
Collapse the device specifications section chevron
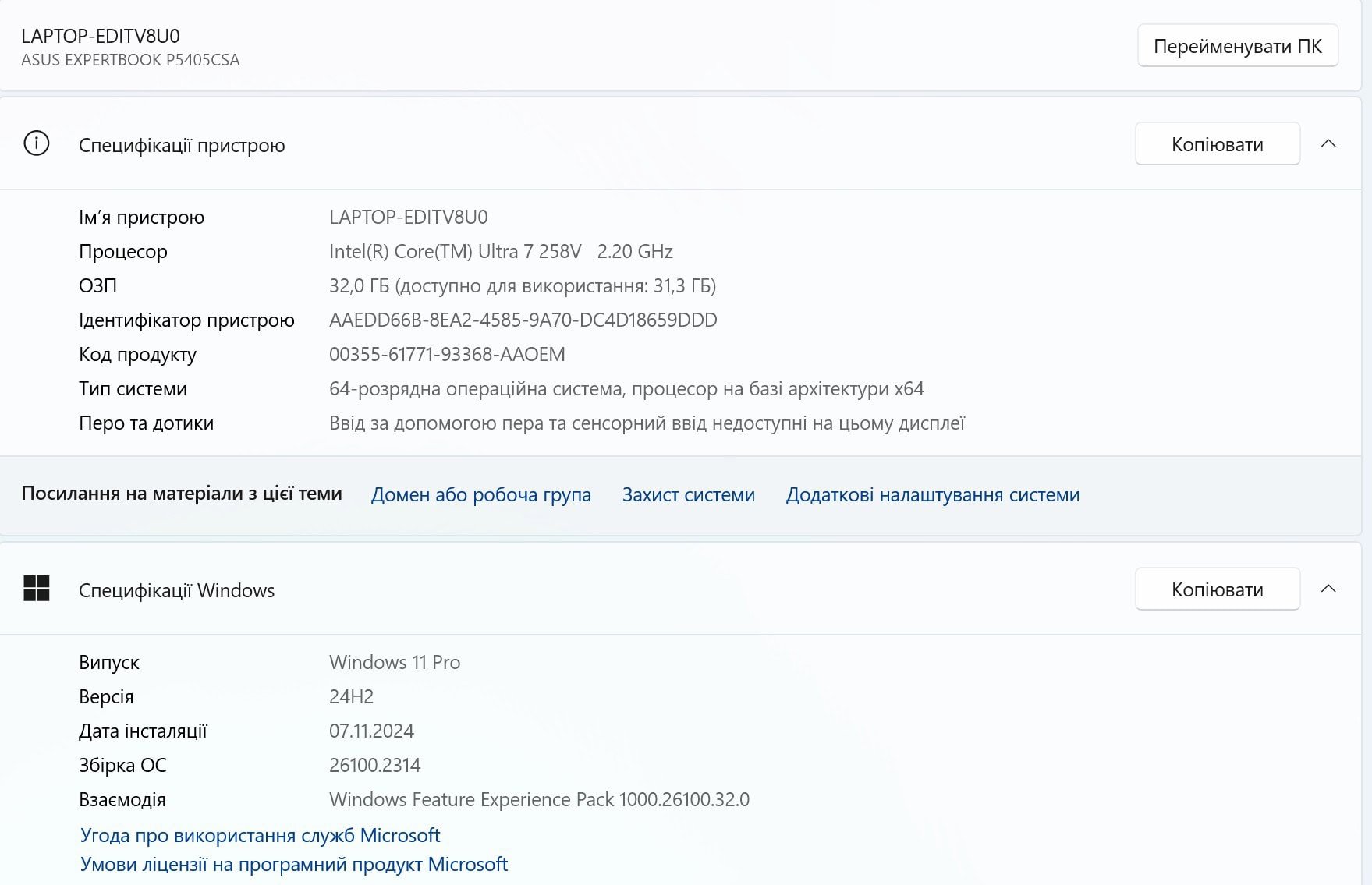coord(1330,144)
